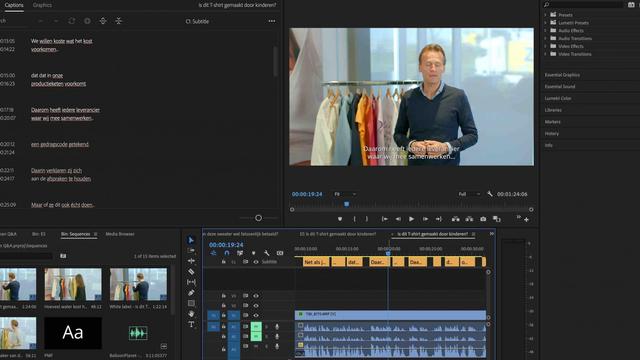The height and width of the screenshot is (360, 640).
Task: Select the Type tool
Action: click(191, 324)
